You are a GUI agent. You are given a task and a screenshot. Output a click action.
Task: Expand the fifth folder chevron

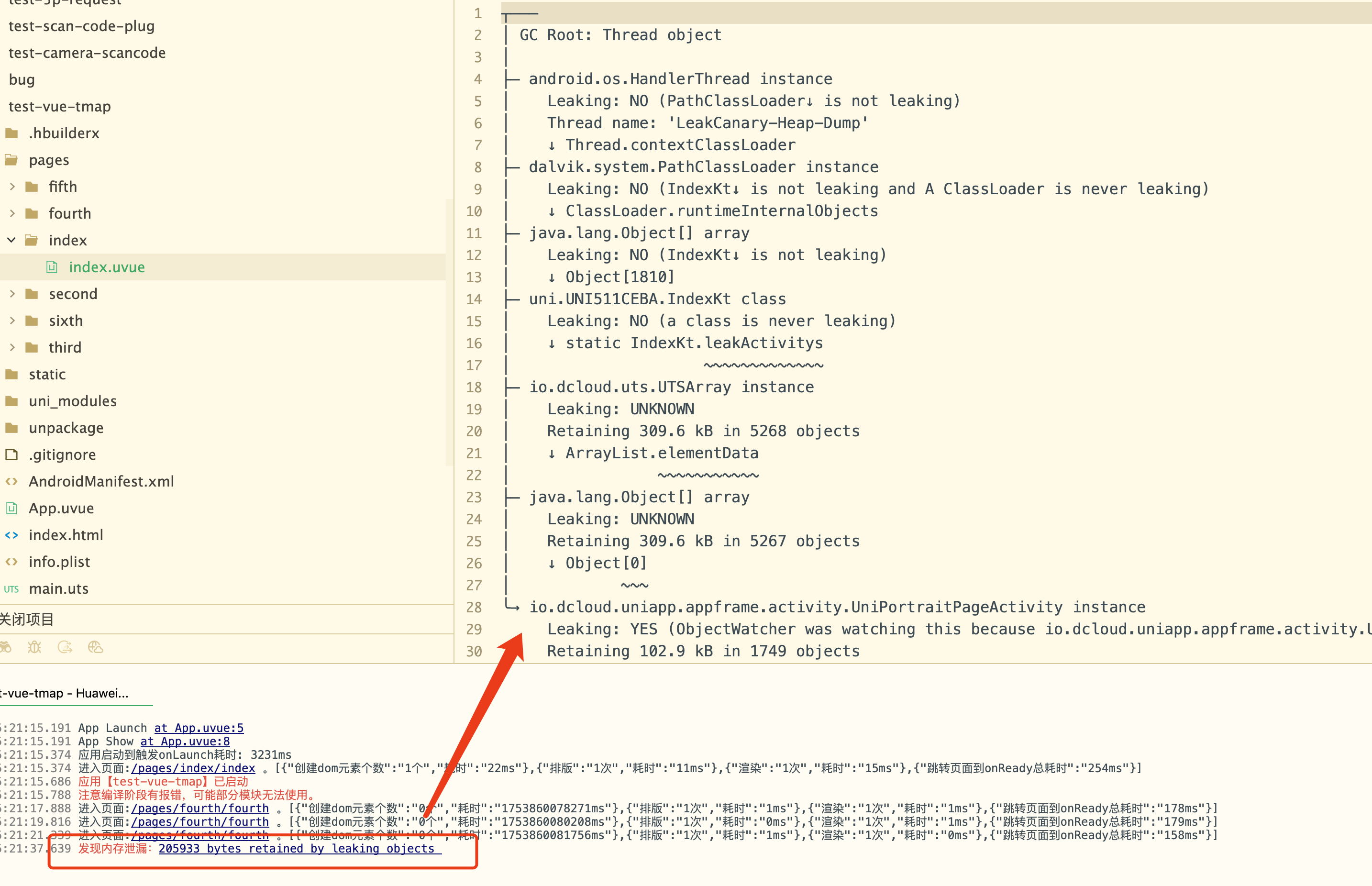(x=12, y=187)
